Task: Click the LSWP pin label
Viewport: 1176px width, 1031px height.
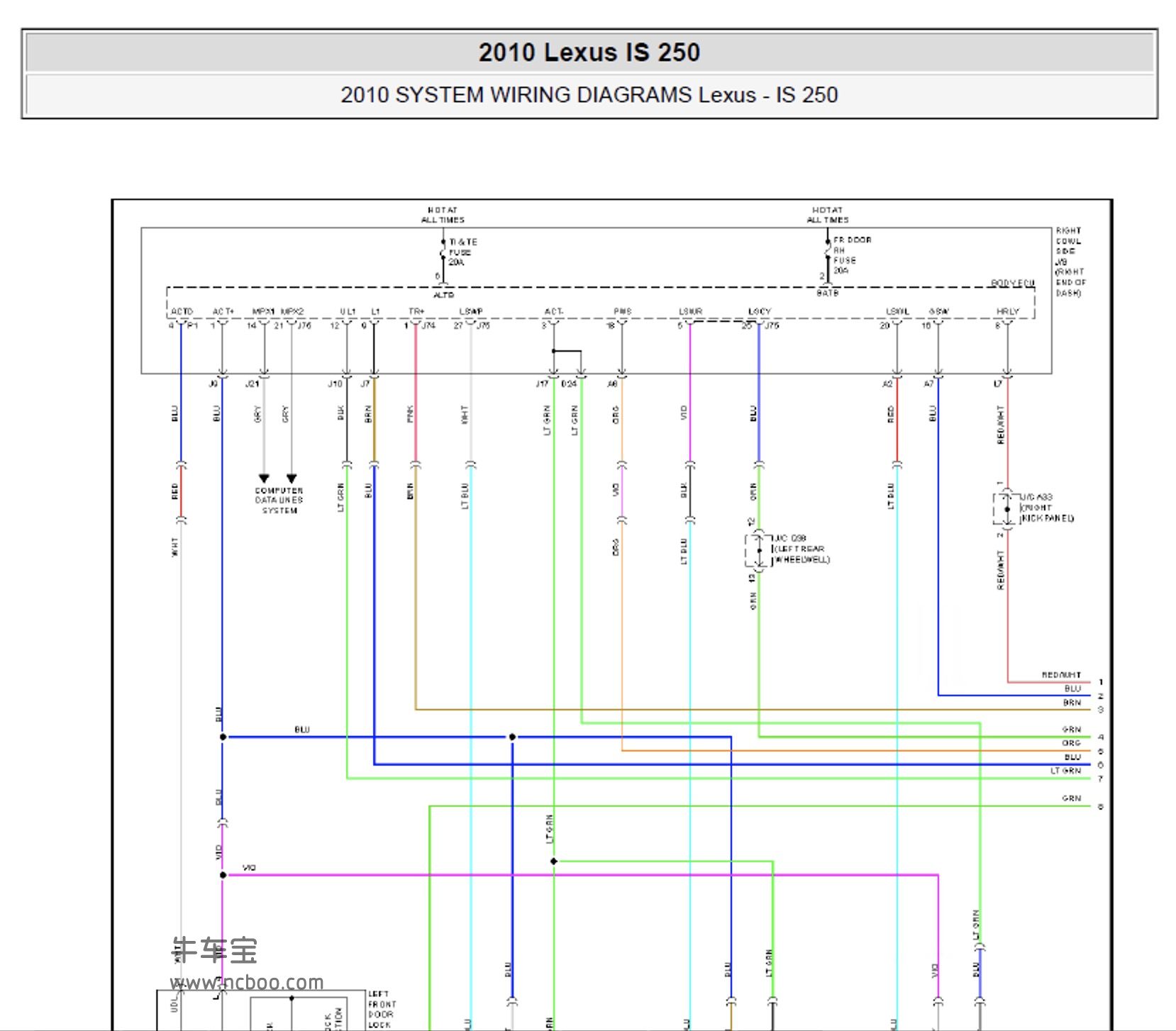Action: 471,311
